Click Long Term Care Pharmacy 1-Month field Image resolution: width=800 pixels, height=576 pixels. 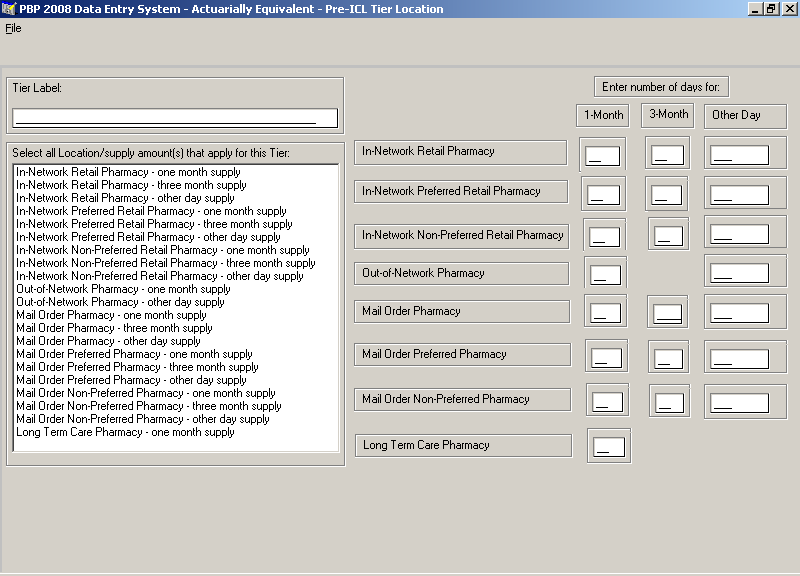tap(609, 447)
